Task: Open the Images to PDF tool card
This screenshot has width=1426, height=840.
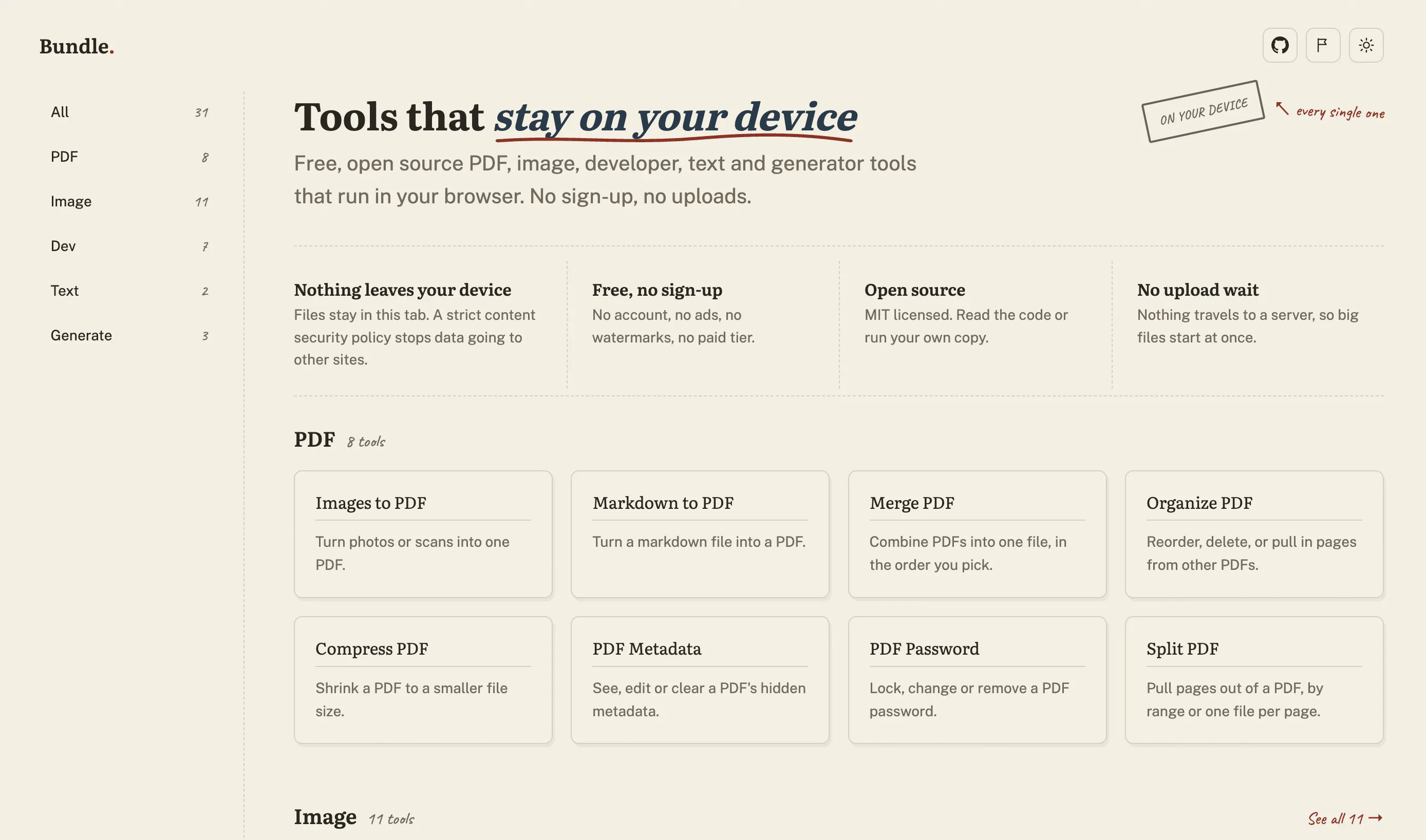Action: (x=422, y=534)
